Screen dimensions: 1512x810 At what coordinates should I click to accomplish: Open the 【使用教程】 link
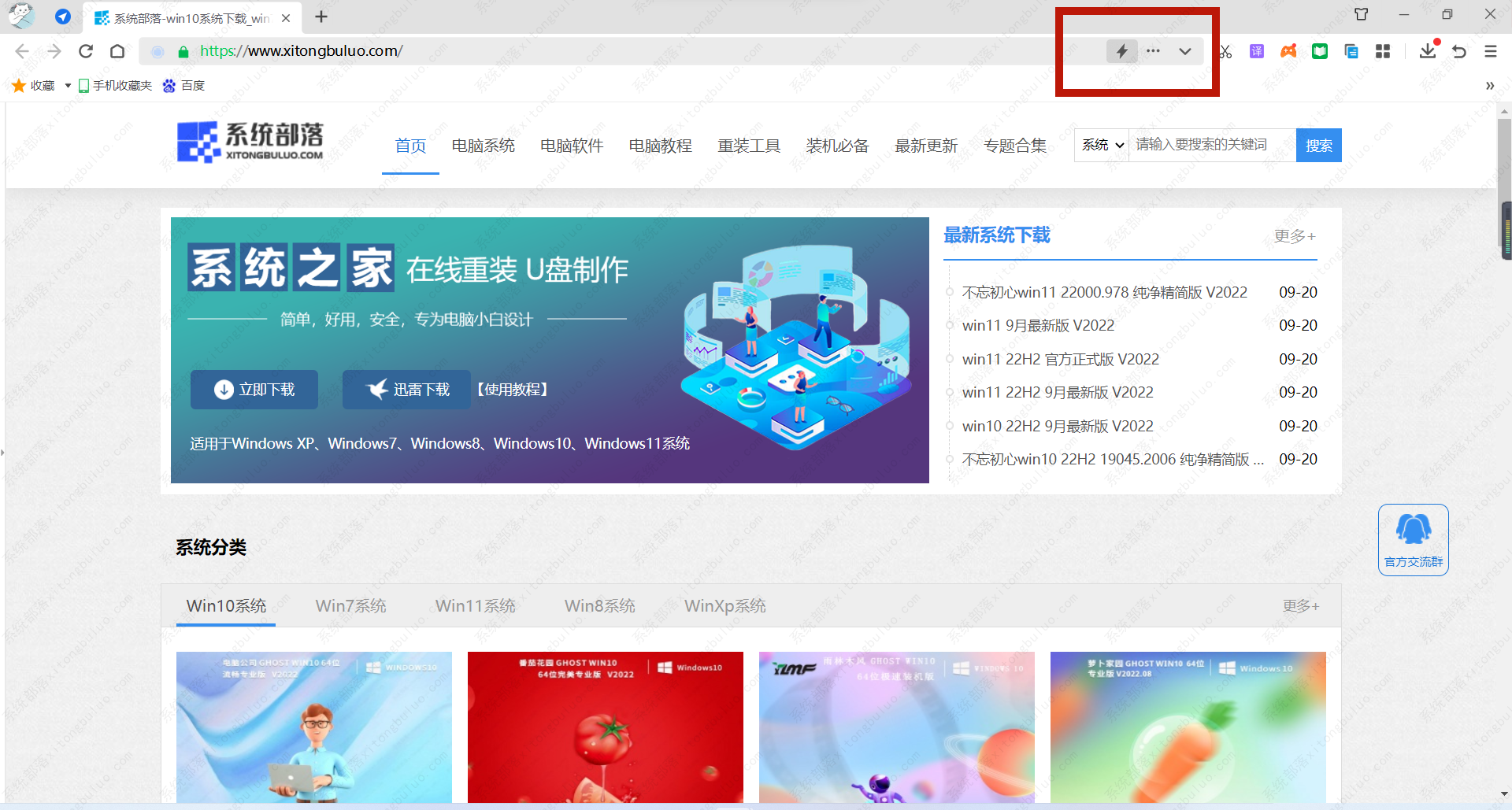(x=513, y=390)
